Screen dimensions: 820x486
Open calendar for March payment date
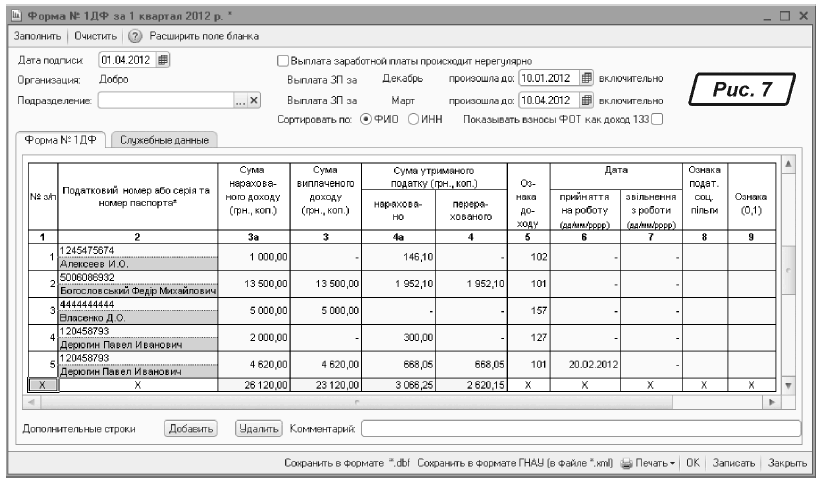588,100
